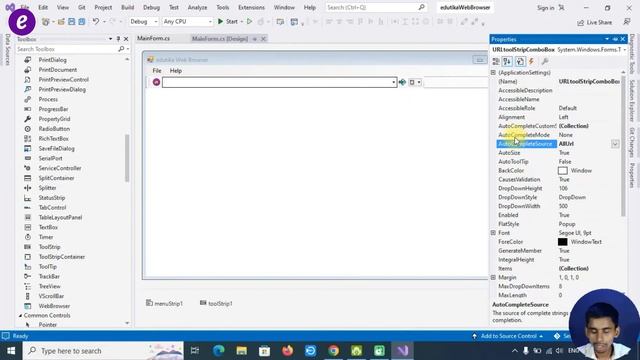Click the File menu on the designed form
The width and height of the screenshot is (640, 360).
click(157, 71)
